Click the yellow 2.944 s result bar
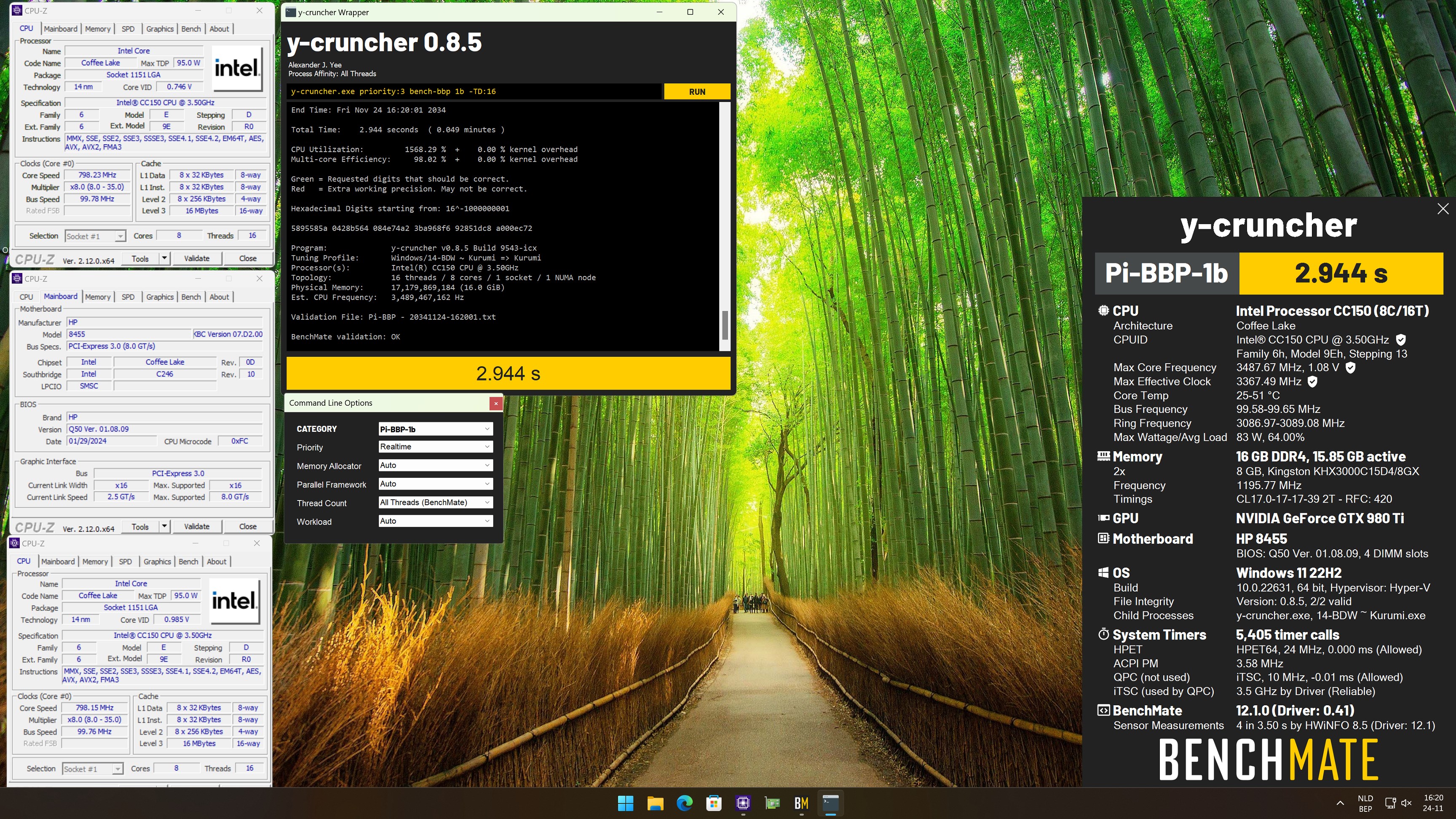Screen dimensions: 1456x819 [x=508, y=373]
